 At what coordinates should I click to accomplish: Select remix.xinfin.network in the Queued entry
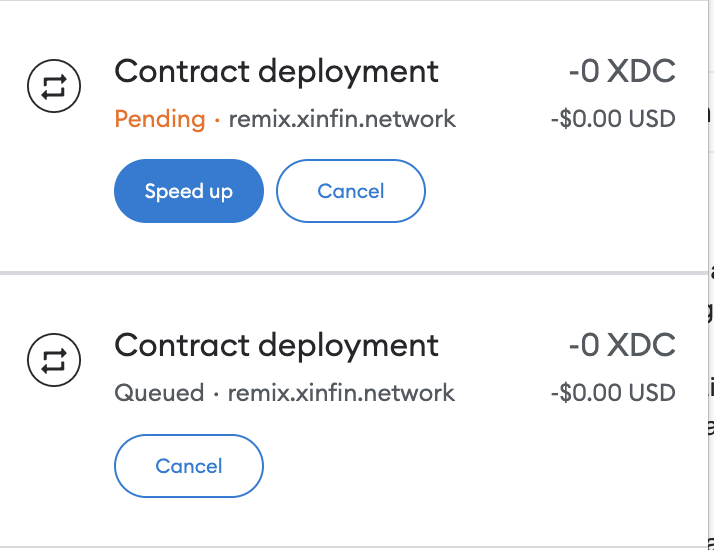click(341, 393)
